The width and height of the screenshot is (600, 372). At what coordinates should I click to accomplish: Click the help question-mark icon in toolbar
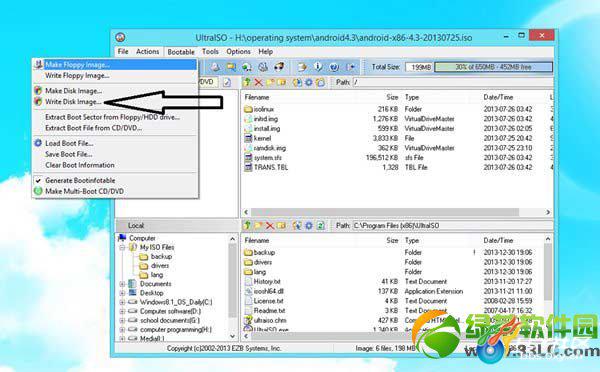tap(334, 67)
